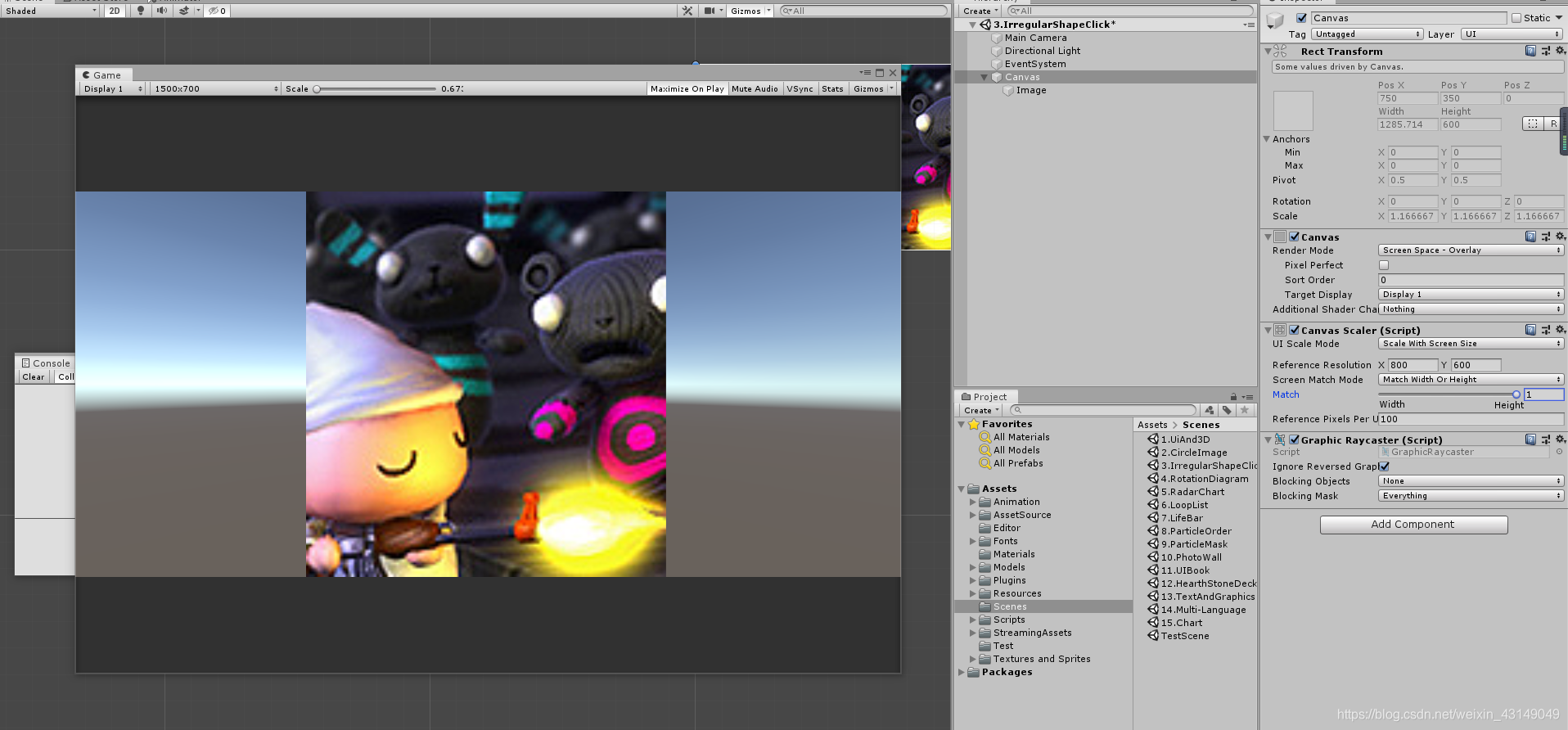The width and height of the screenshot is (1568, 730).
Task: Click hidden objects eye icon showing 0
Action: 217,11
